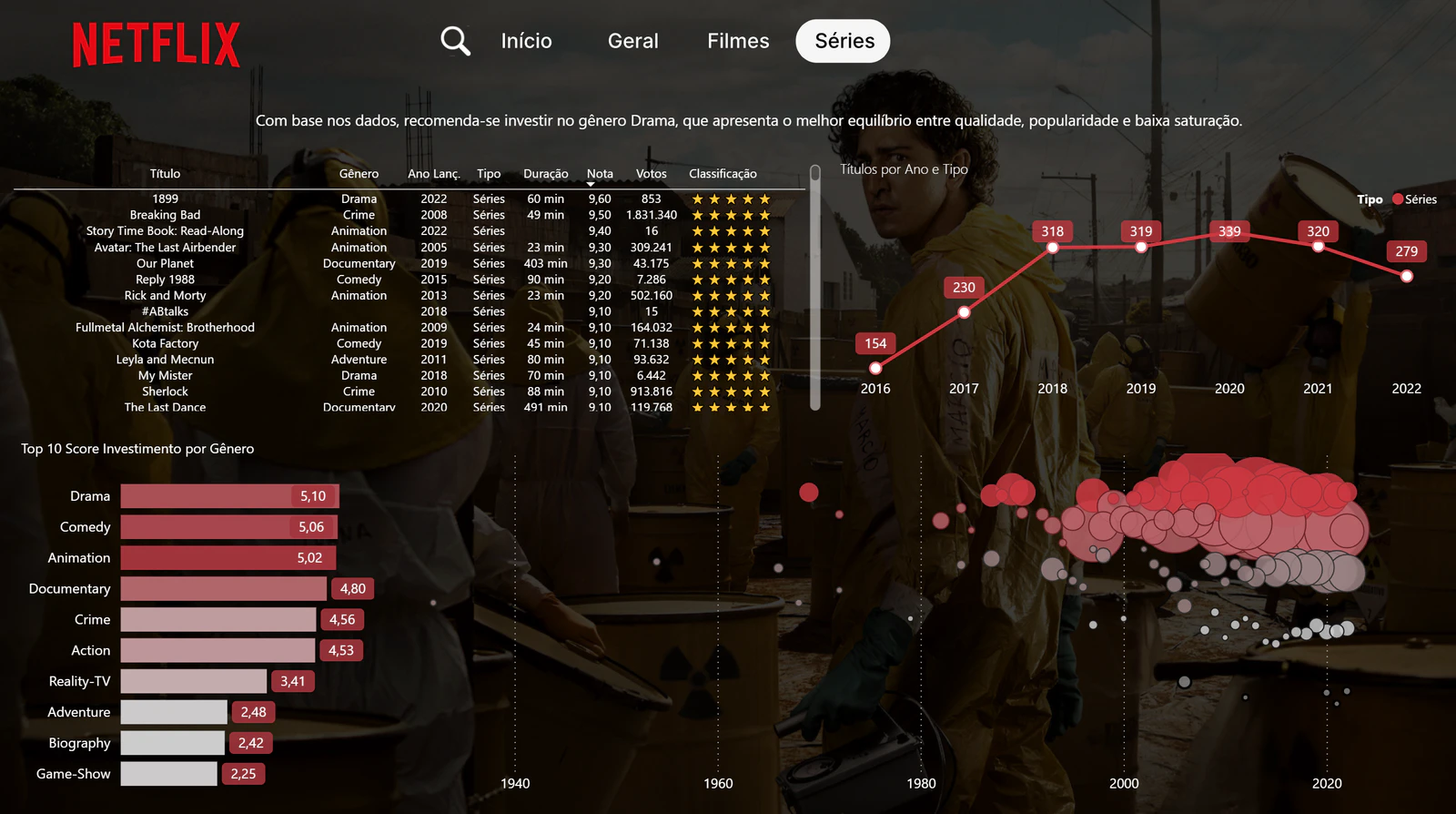Screen dimensions: 1456x814
Task: Click the #ABtalks title row
Action: tap(165, 311)
